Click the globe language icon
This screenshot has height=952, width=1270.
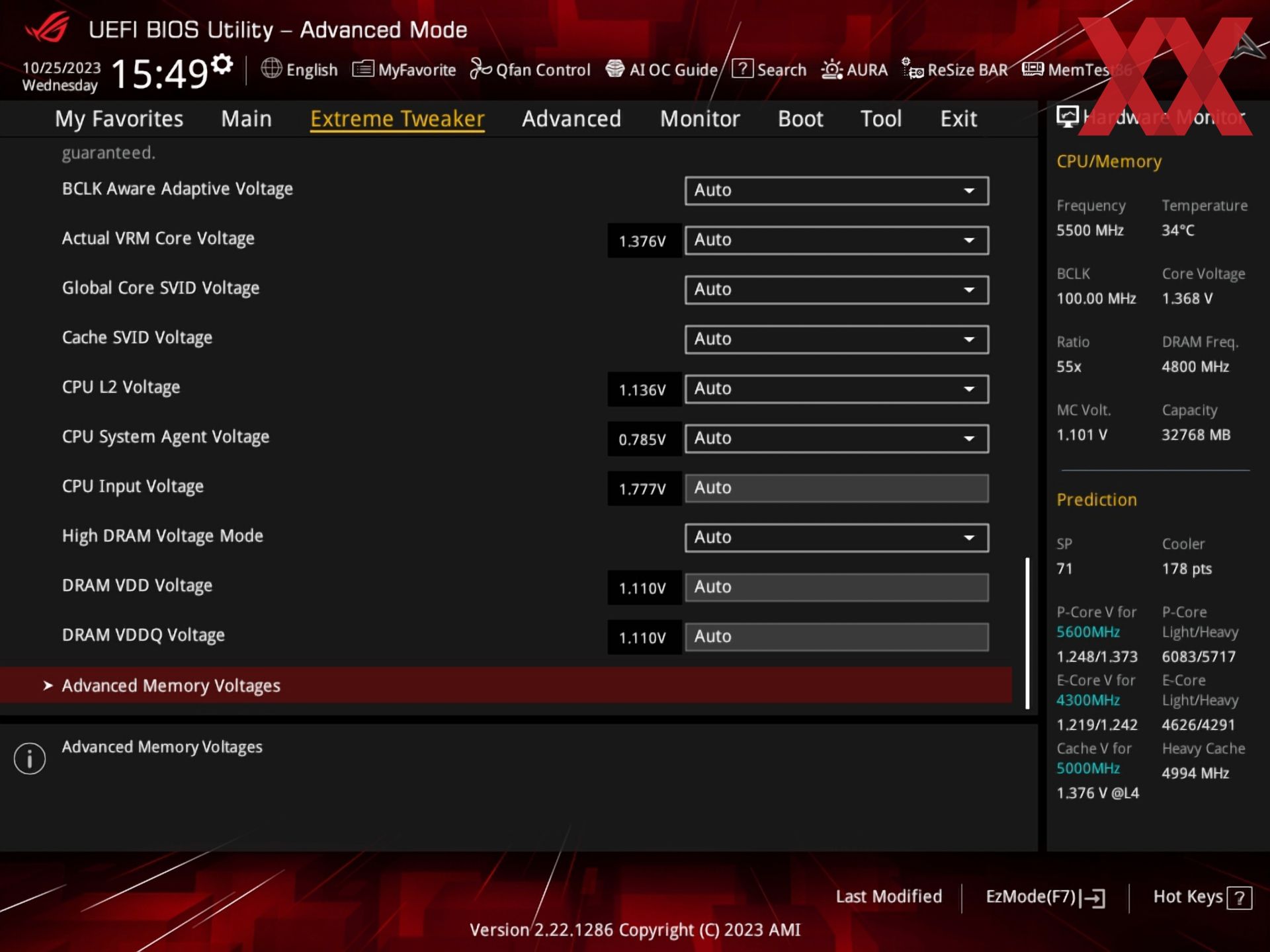(x=271, y=68)
